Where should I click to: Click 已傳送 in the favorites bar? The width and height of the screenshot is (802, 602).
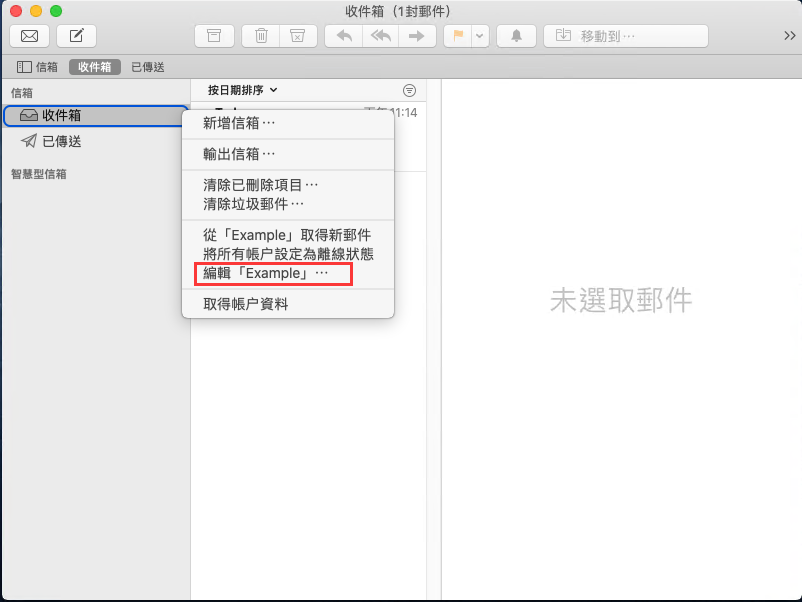[x=148, y=67]
